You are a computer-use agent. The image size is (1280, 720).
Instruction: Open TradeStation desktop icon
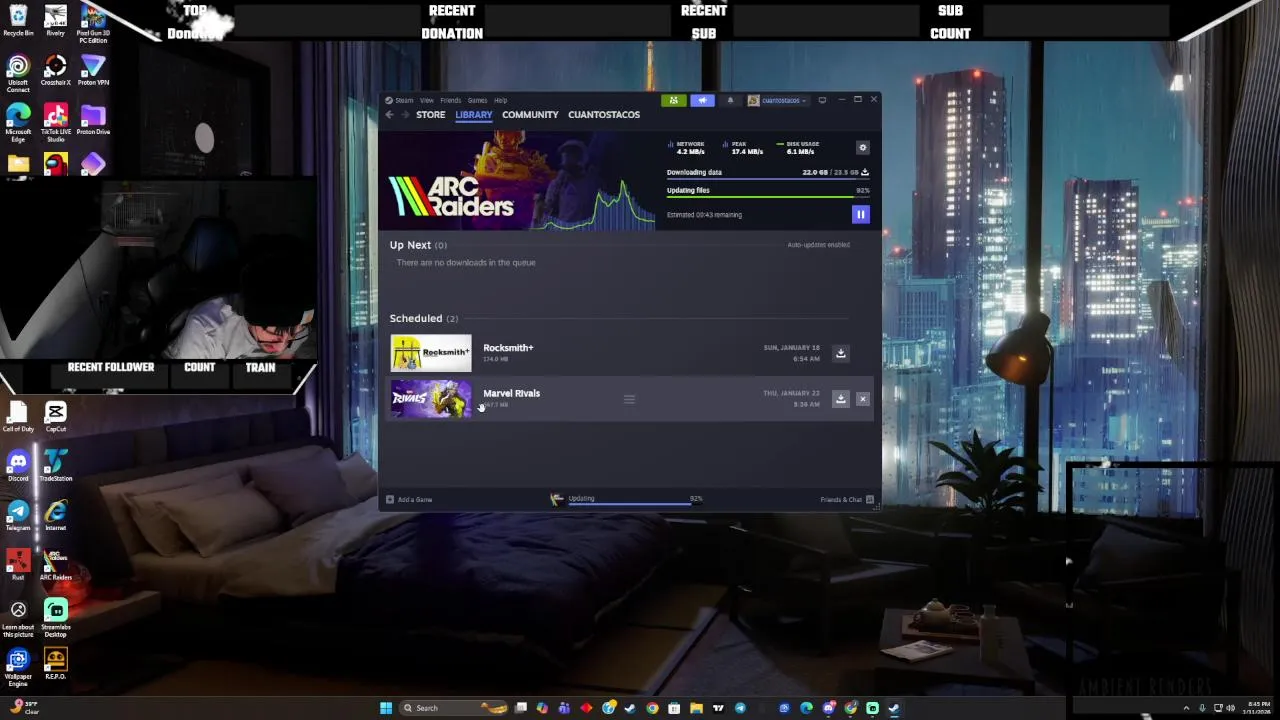(55, 466)
